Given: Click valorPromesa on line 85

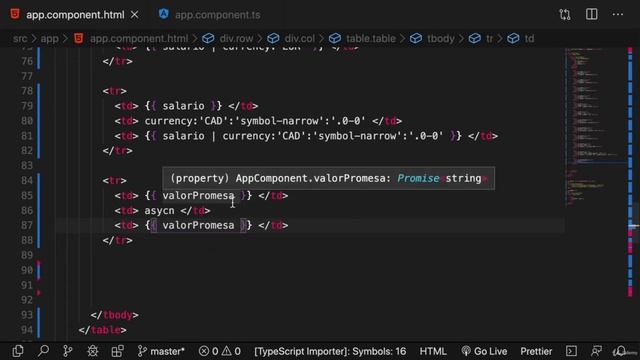Looking at the screenshot, I should [198, 196].
